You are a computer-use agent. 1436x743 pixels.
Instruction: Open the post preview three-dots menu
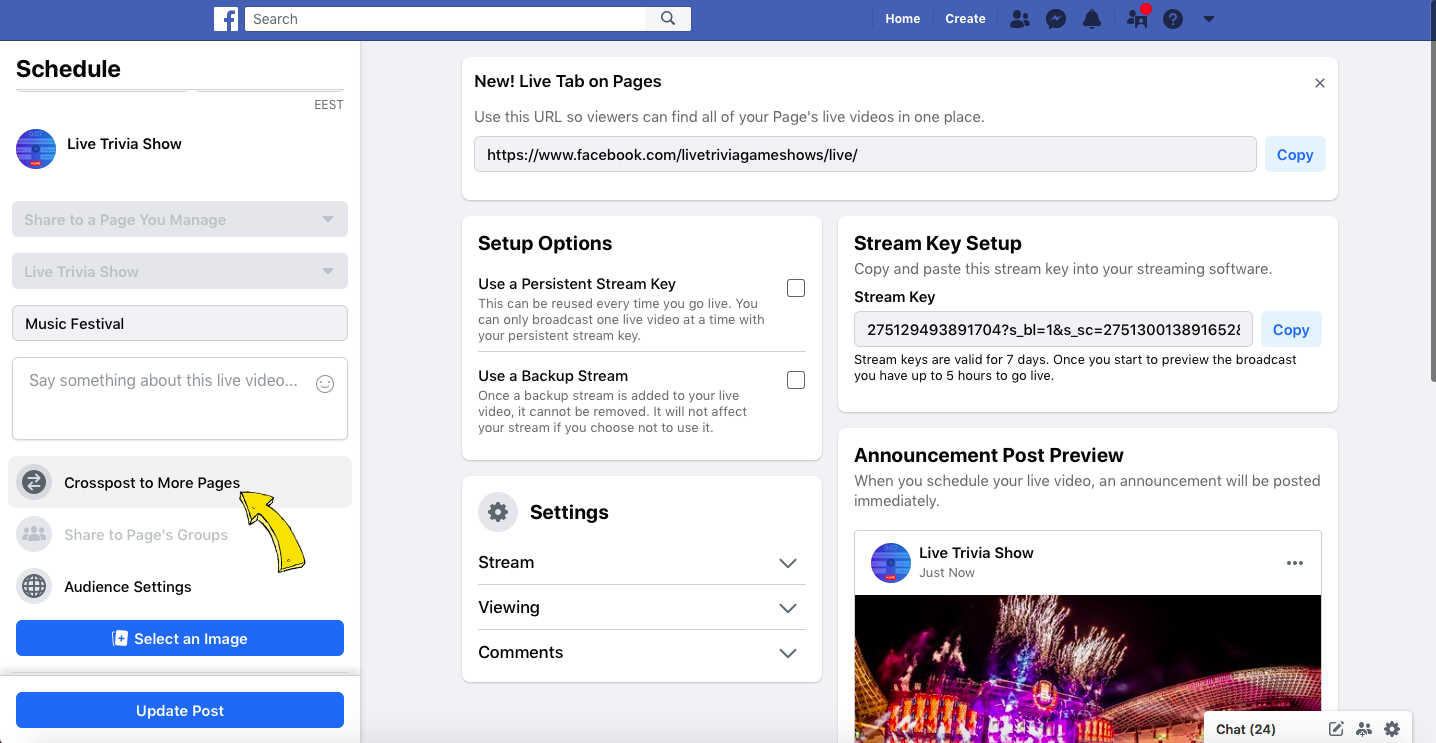coord(1295,563)
